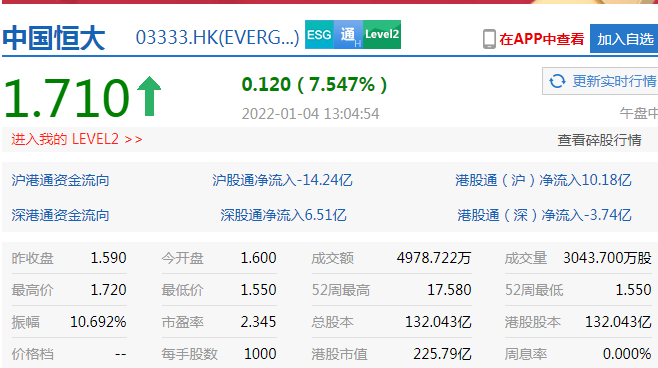Image resolution: width=658 pixels, height=368 pixels.
Task: Click 港股通（沪）净流入10.18亿 link
Action: point(543,180)
